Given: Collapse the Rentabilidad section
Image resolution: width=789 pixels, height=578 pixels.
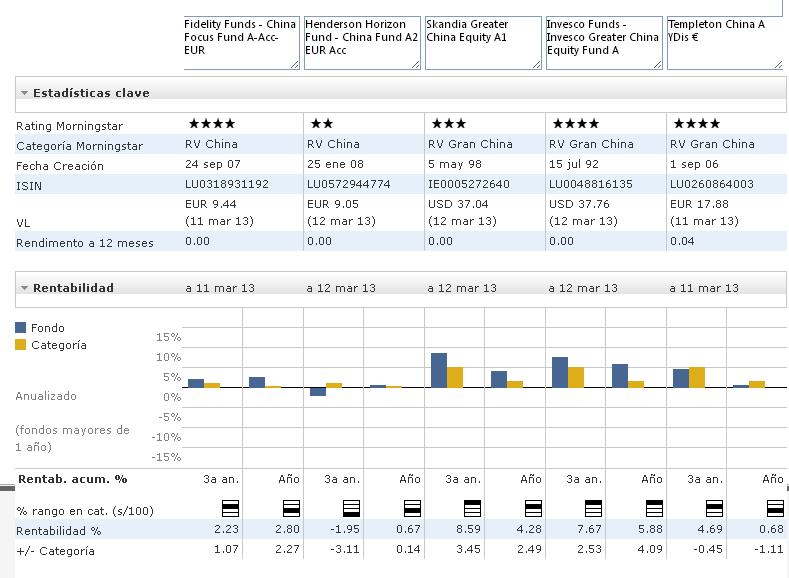Looking at the screenshot, I should 24,288.
